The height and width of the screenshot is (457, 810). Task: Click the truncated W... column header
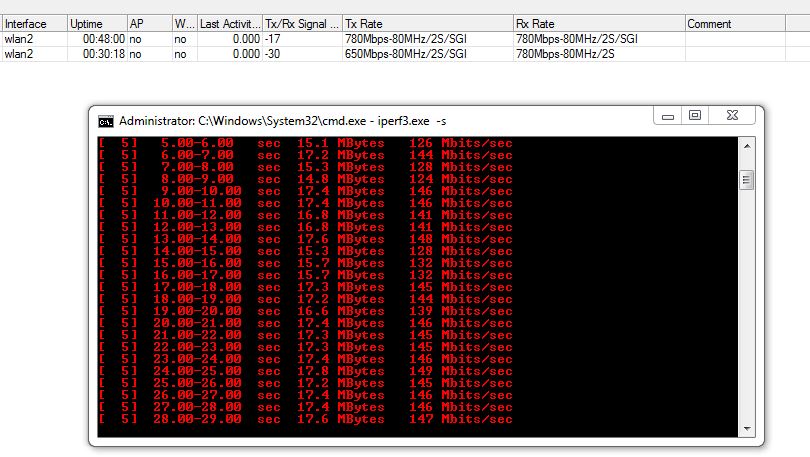click(184, 24)
